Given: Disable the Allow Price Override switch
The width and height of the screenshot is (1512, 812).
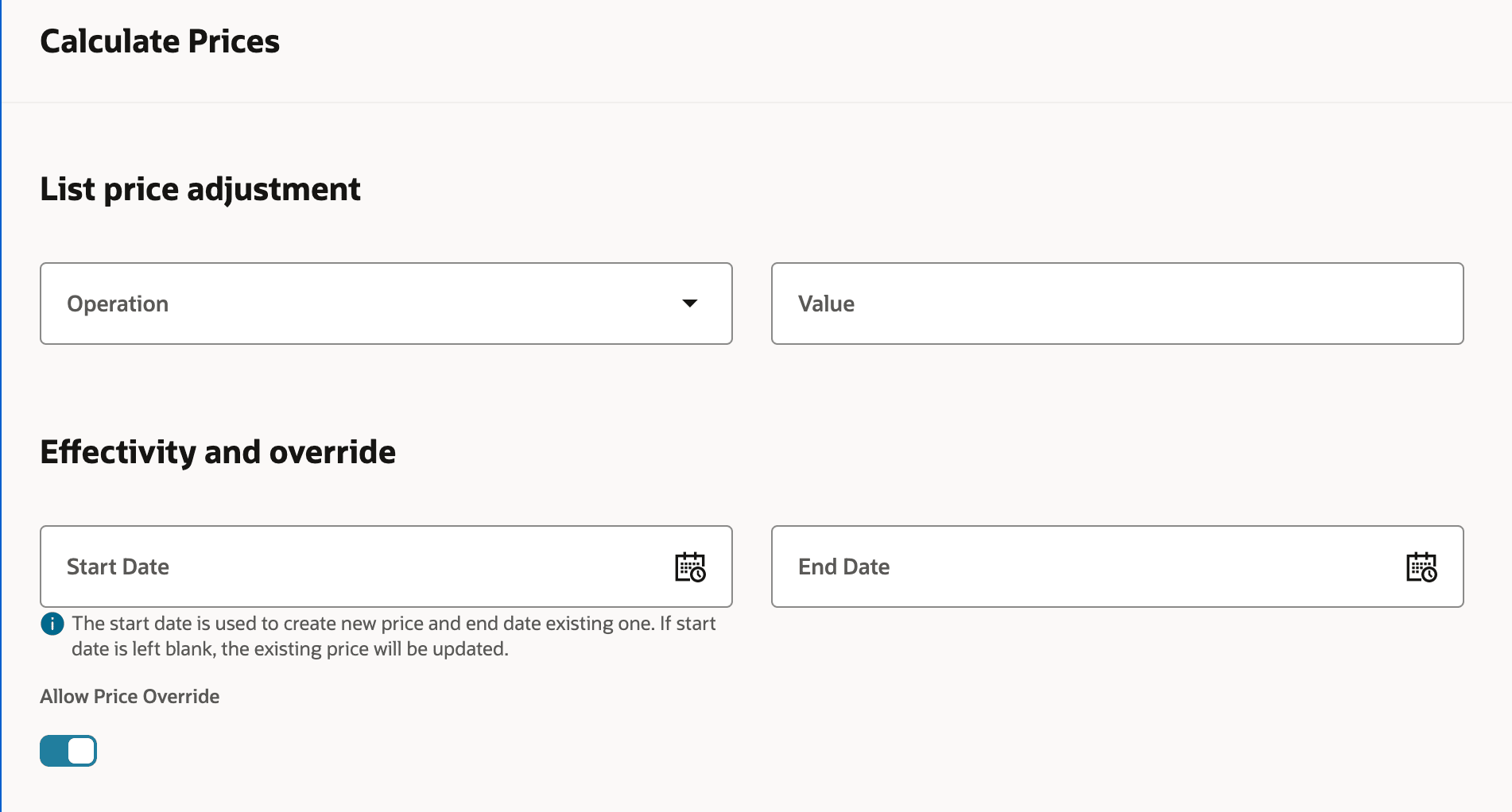Looking at the screenshot, I should click(x=68, y=751).
